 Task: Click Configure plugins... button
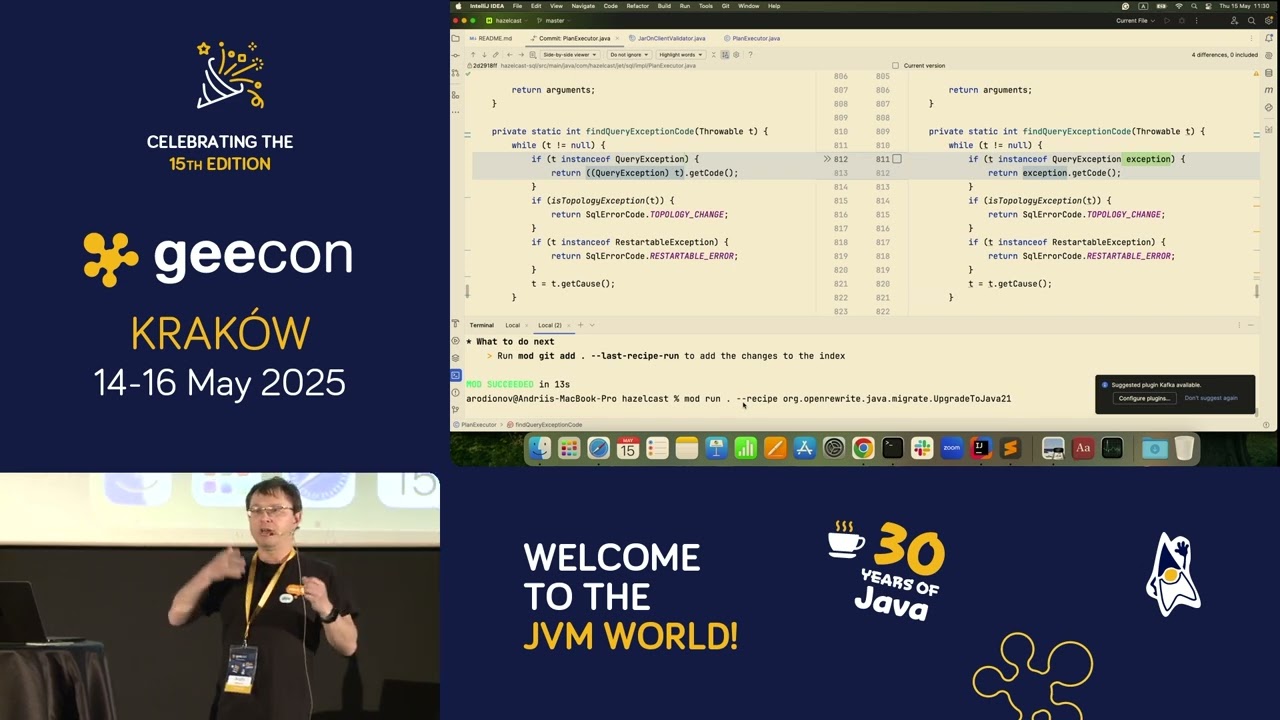[x=1143, y=398]
